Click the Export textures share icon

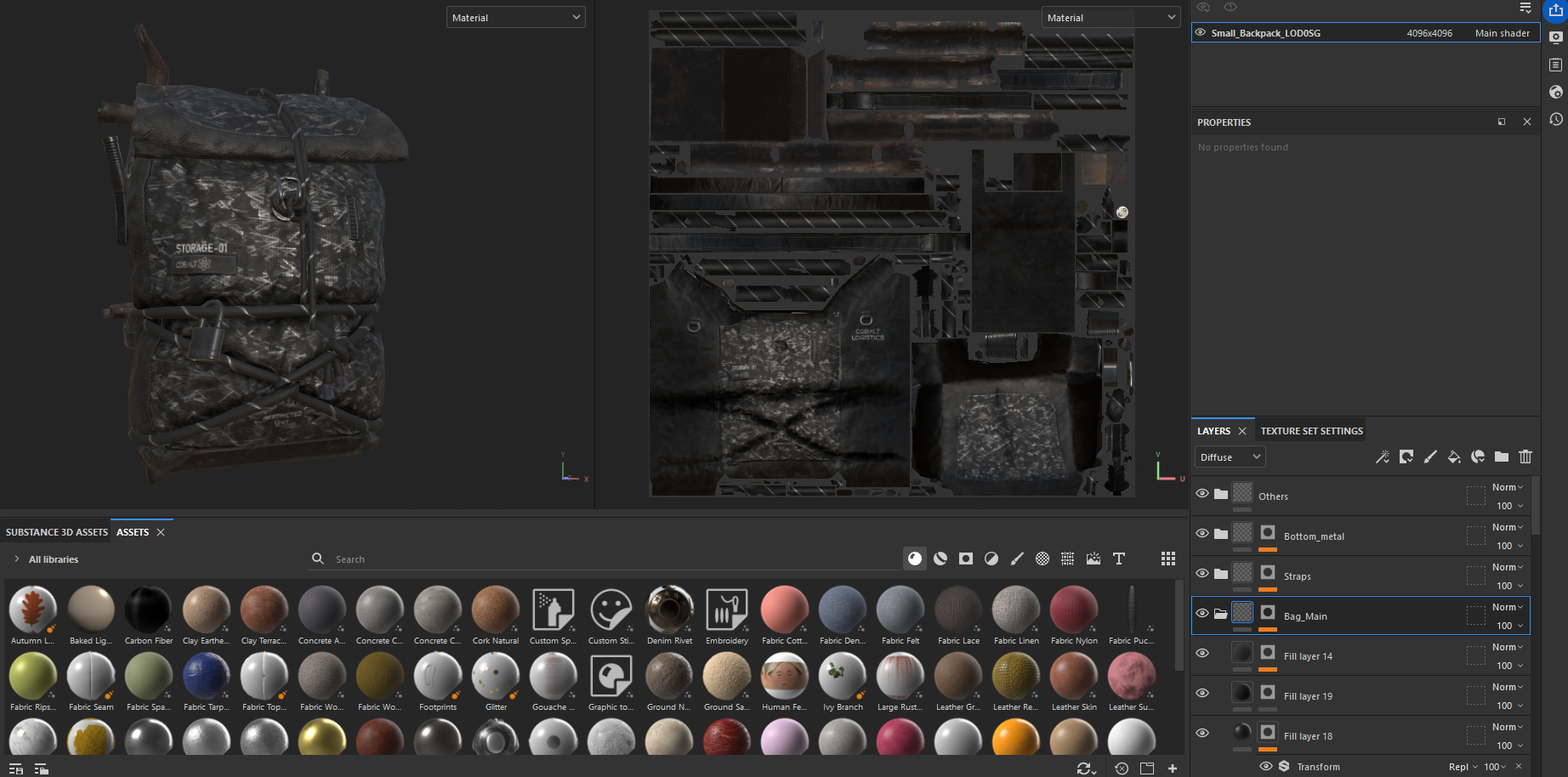(1556, 9)
